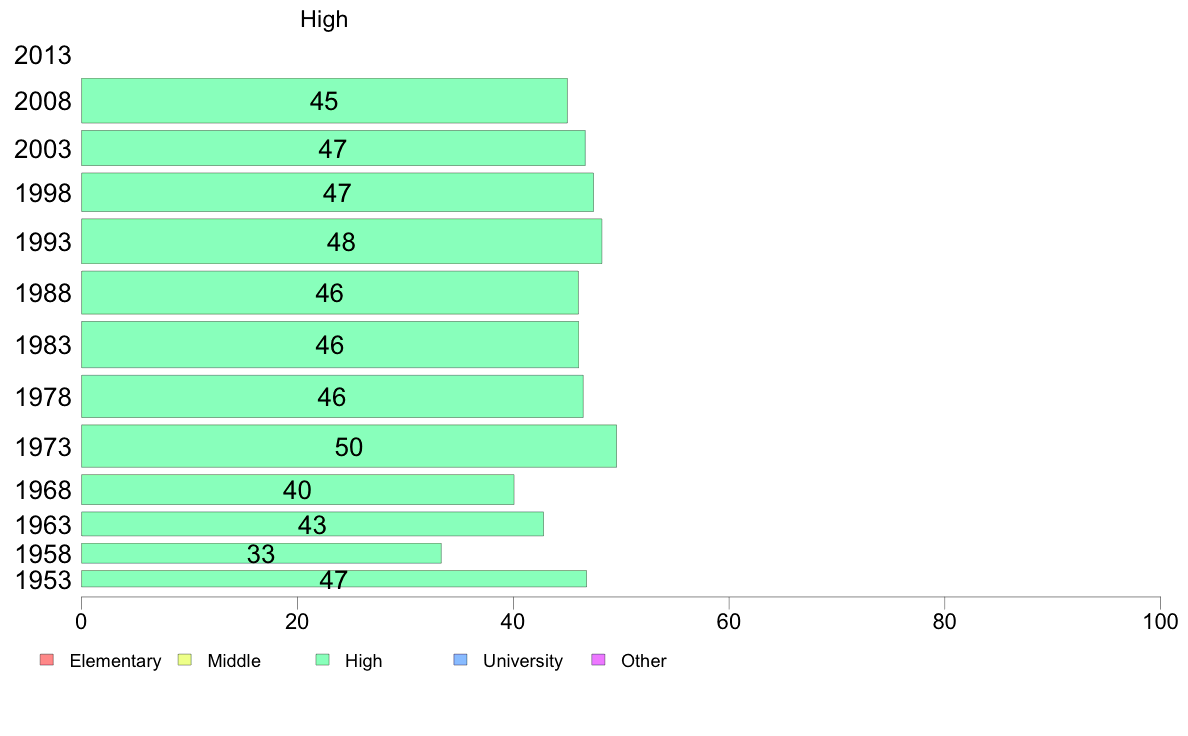Click the 1968 bar labeled 40
The width and height of the screenshot is (1188, 736).
coord(298,490)
